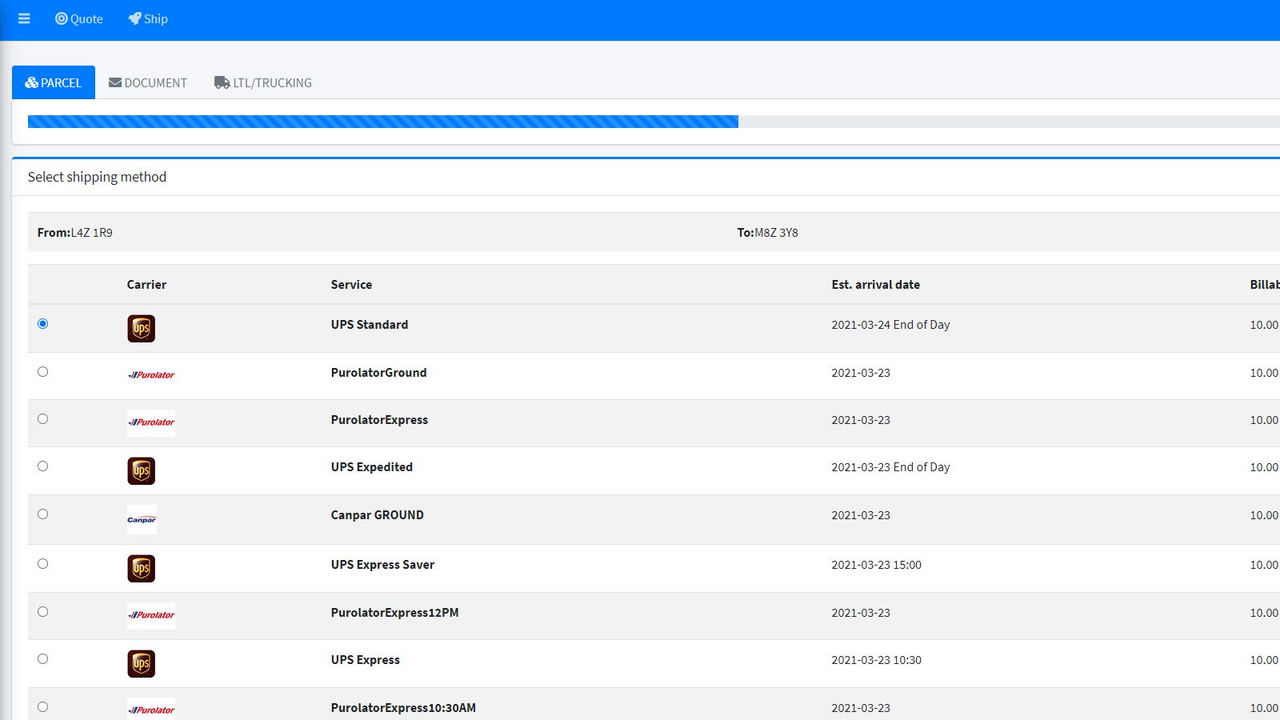Viewport: 1280px width, 720px height.
Task: Select the UPS Expedited shipping option
Action: point(42,466)
